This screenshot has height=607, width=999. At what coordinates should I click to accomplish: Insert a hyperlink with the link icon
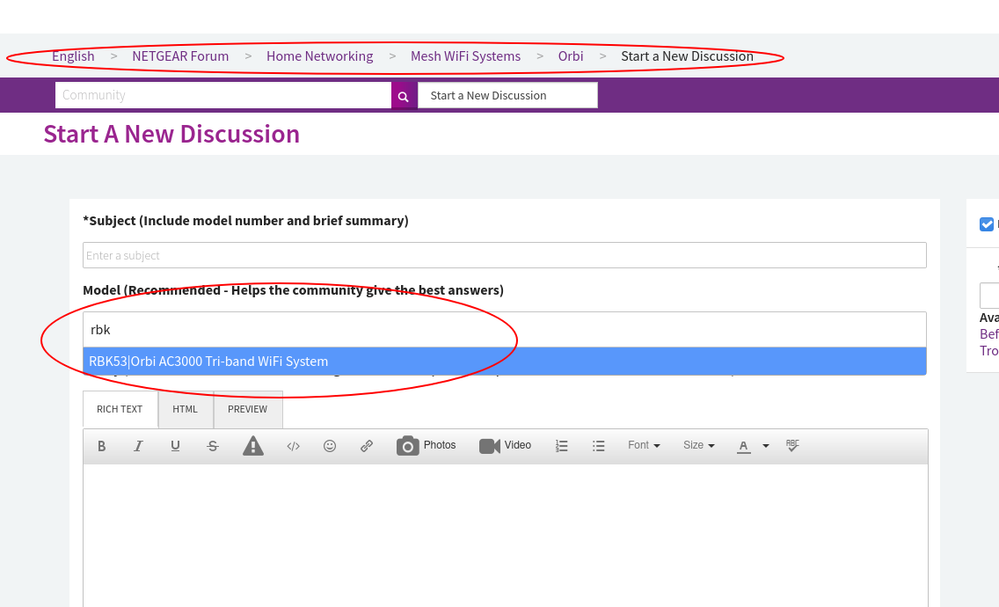[x=367, y=446]
